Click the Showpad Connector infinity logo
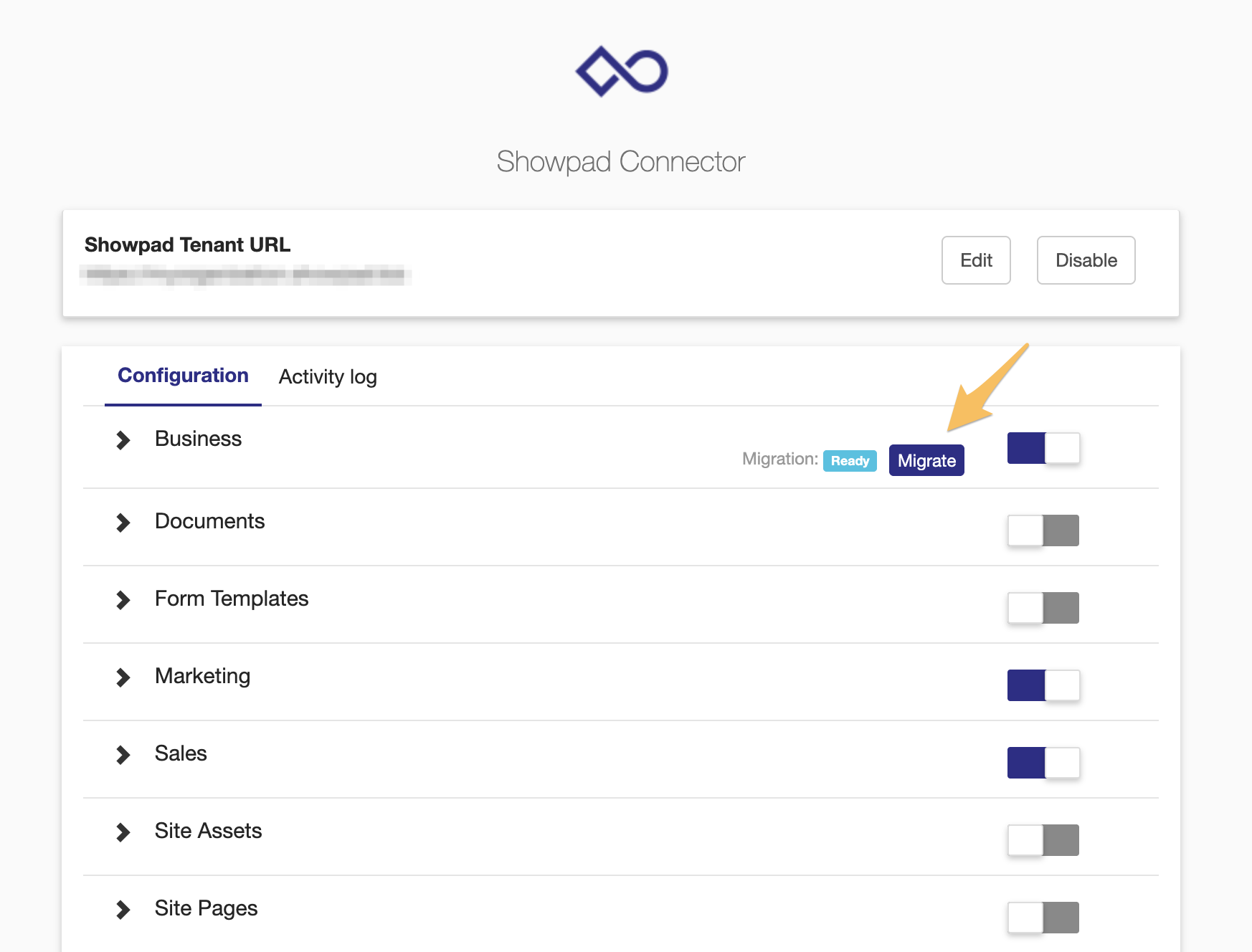The image size is (1252, 952). [x=623, y=70]
